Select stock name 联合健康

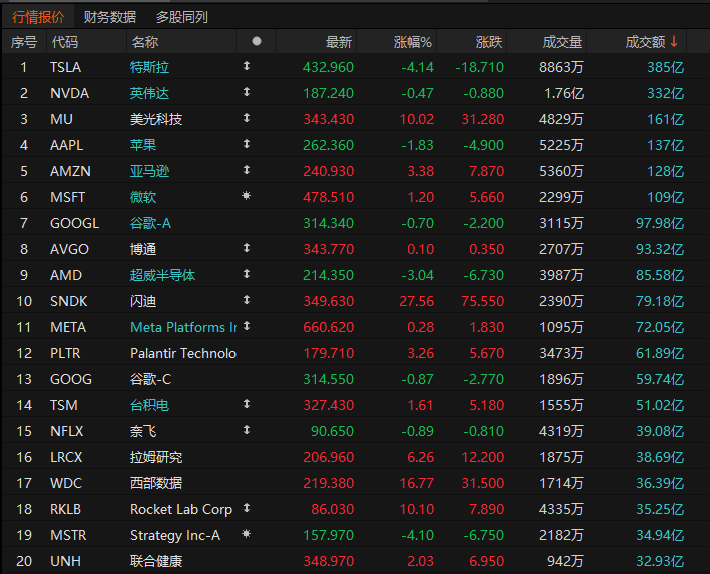156,561
